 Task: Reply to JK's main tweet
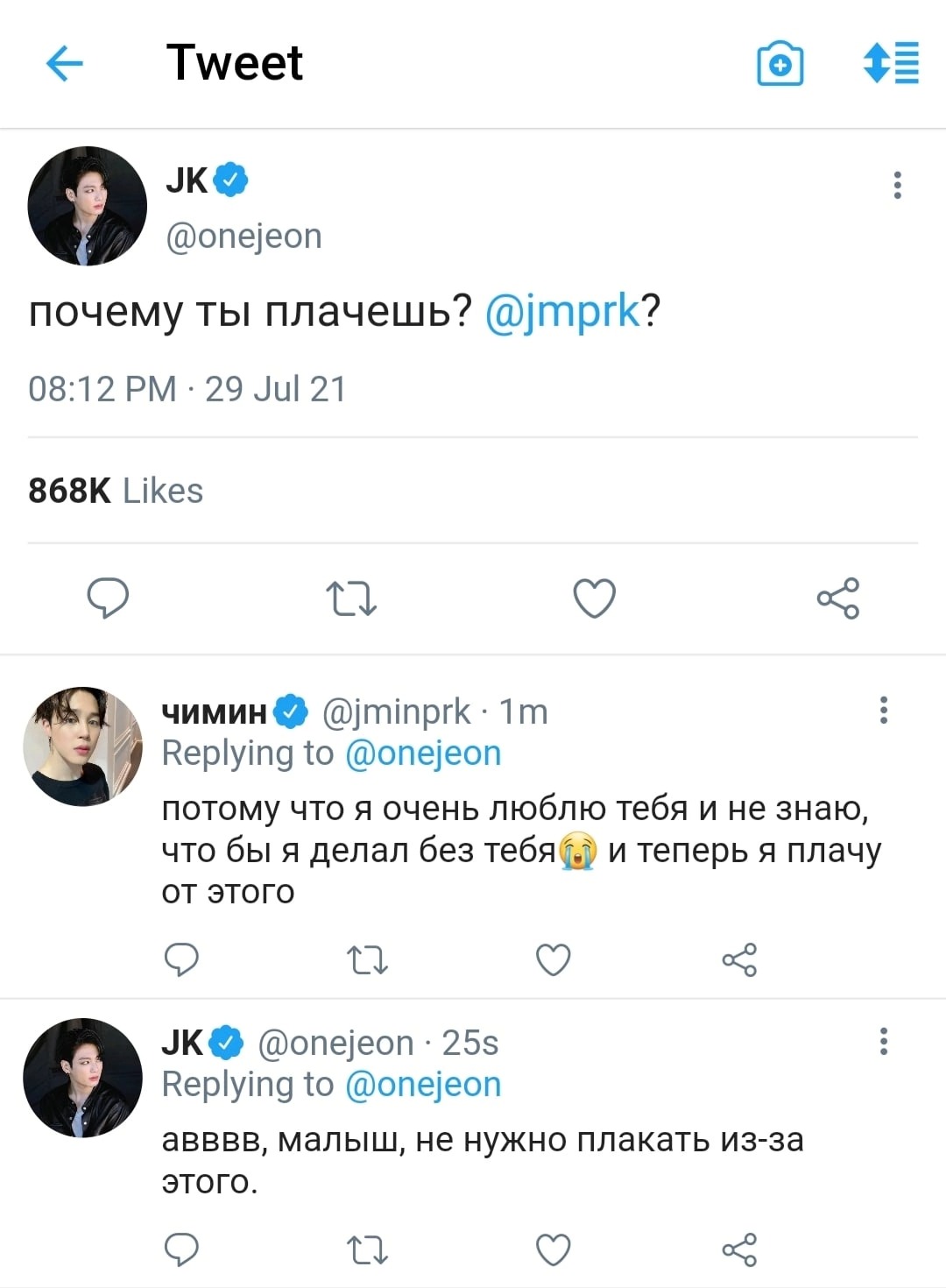click(x=108, y=598)
